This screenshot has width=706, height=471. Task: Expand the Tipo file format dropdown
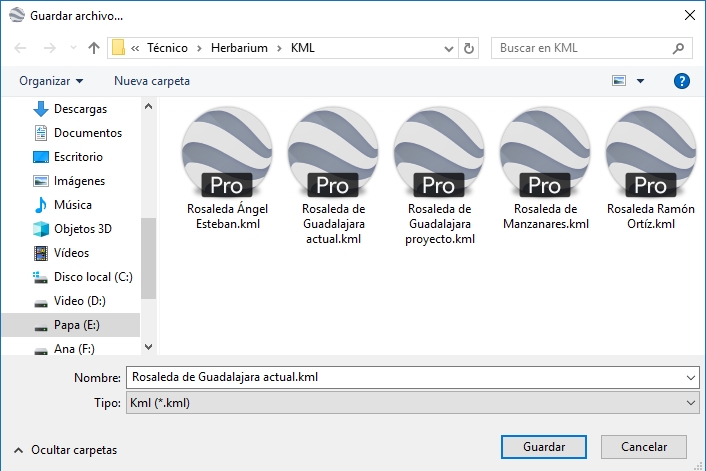click(692, 402)
